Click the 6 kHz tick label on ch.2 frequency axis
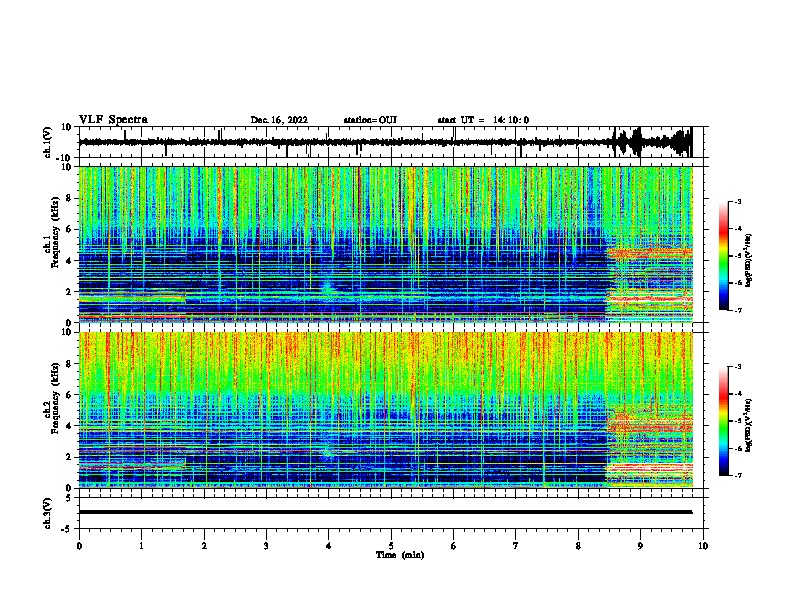 pyautogui.click(x=69, y=395)
